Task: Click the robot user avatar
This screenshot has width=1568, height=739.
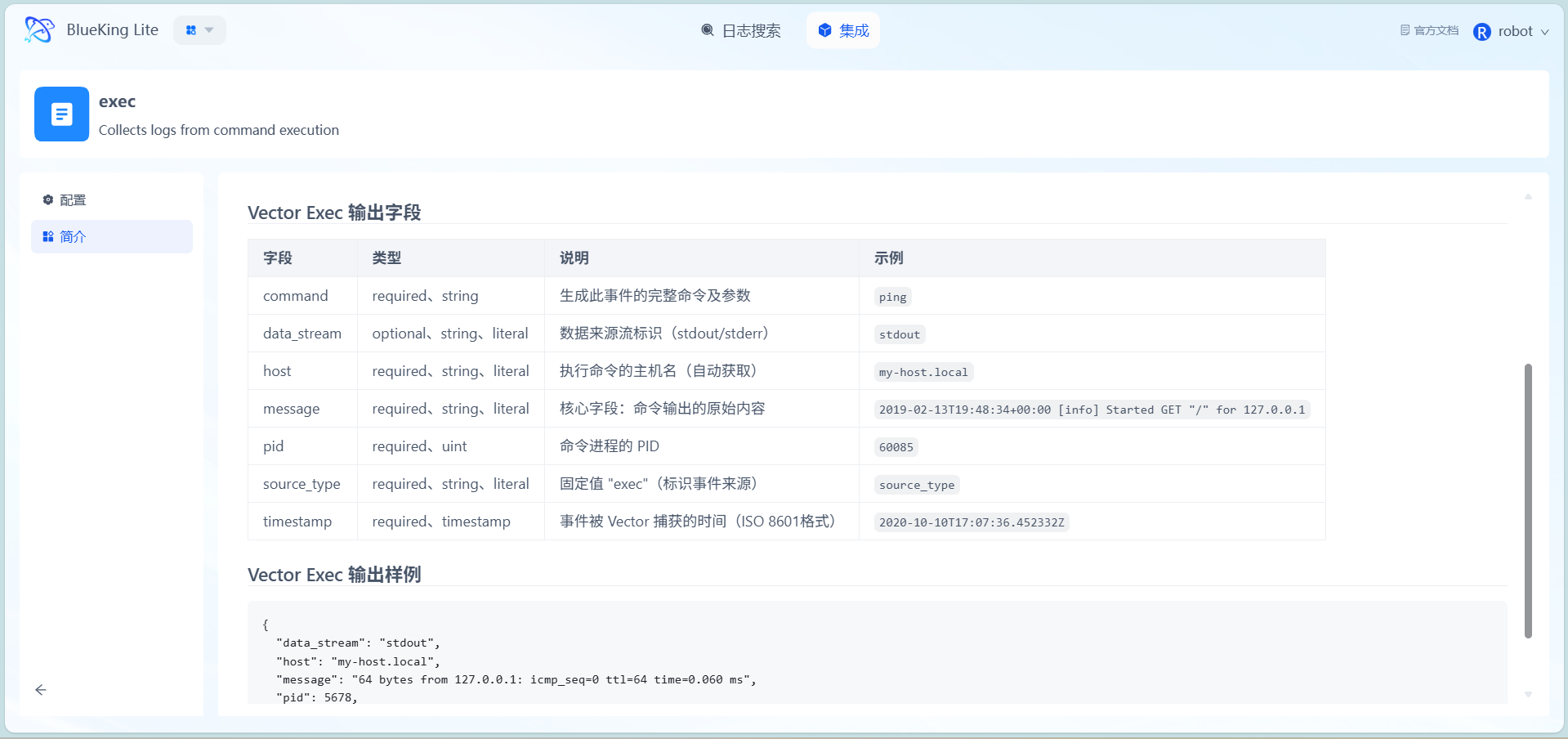Action: tap(1481, 32)
